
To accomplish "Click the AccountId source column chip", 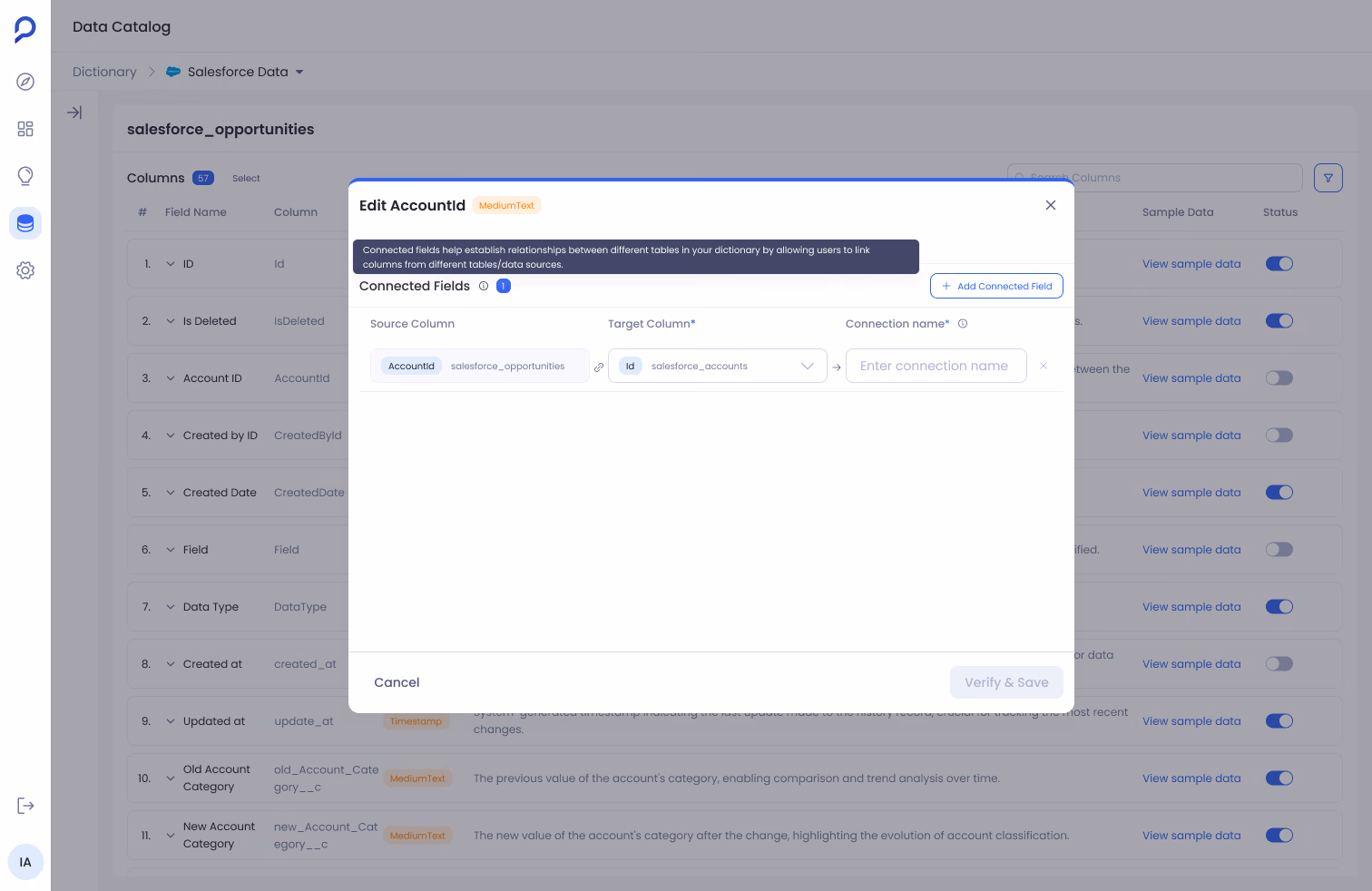I will [411, 367].
